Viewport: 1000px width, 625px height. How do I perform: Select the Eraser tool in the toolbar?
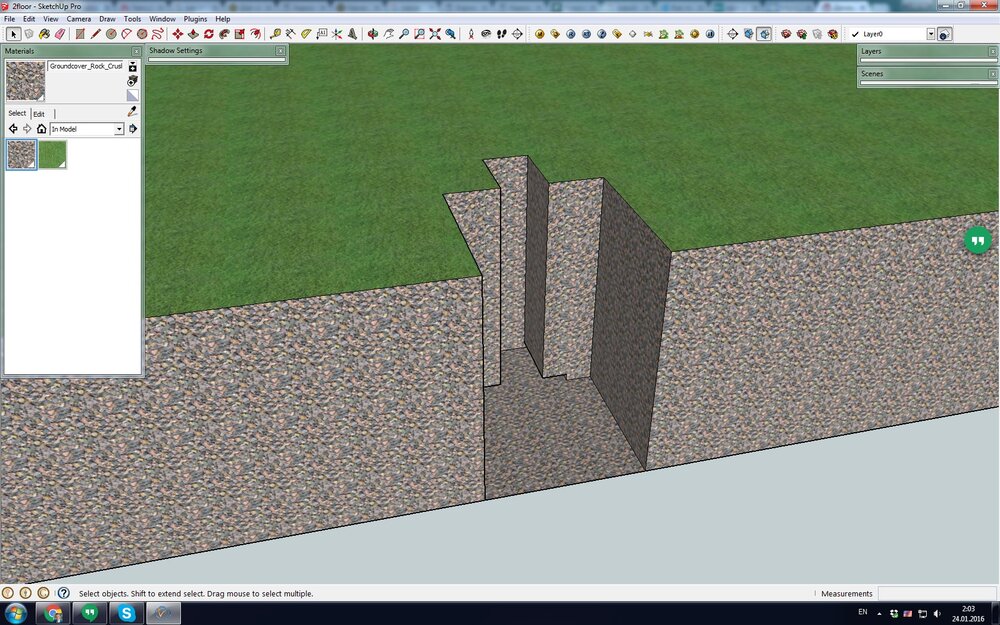pyautogui.click(x=60, y=34)
